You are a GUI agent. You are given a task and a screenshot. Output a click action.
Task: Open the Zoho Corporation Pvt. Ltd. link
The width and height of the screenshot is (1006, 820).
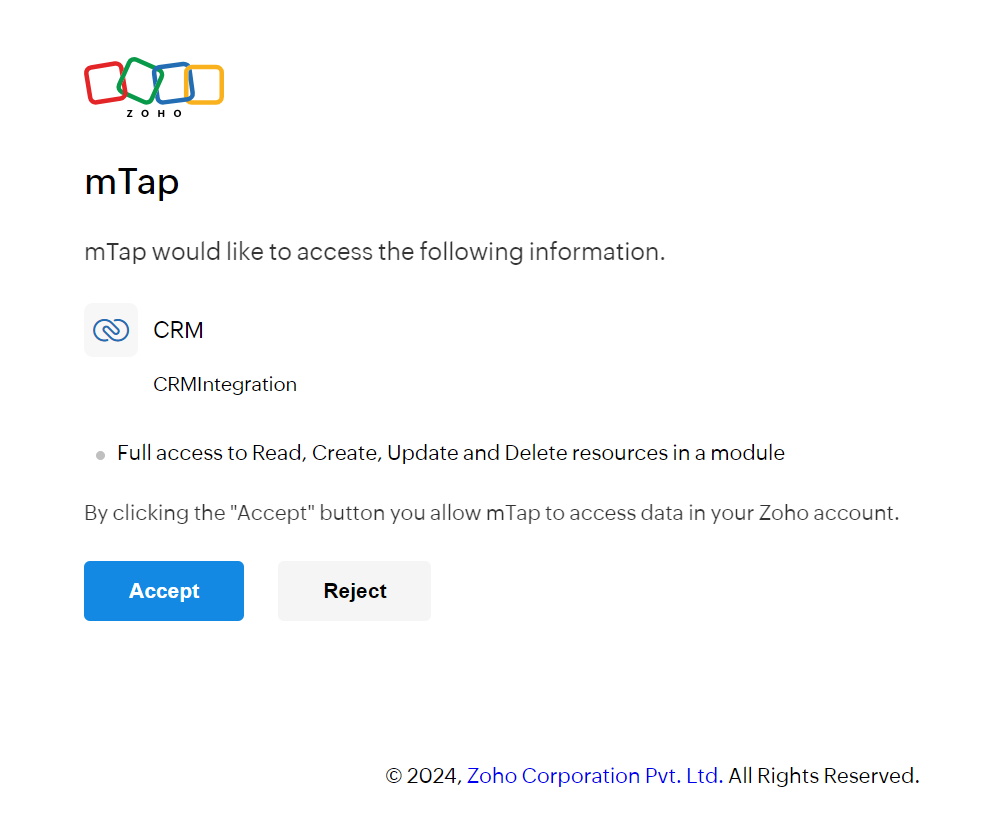tap(593, 775)
